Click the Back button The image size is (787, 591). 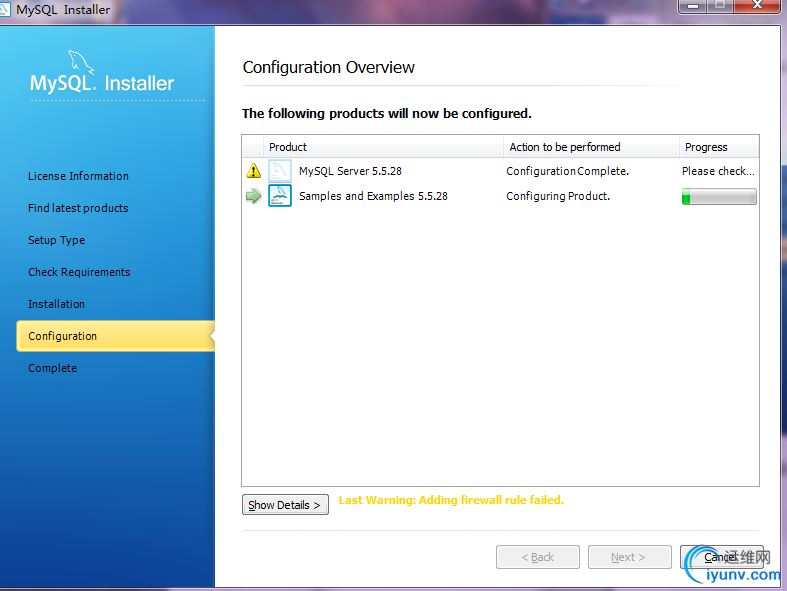point(538,557)
